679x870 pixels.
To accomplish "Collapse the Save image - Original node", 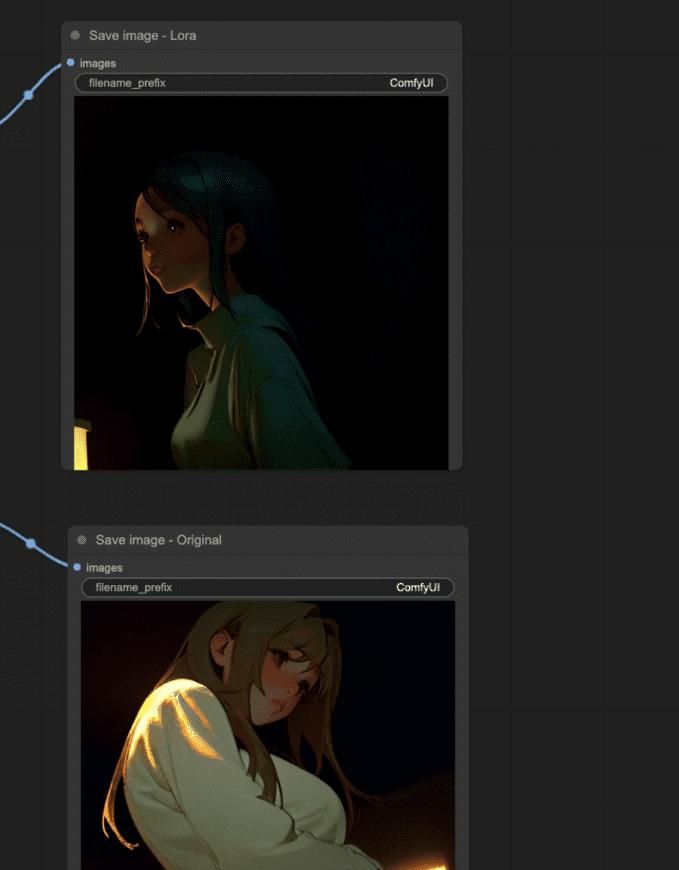I will click(x=82, y=540).
